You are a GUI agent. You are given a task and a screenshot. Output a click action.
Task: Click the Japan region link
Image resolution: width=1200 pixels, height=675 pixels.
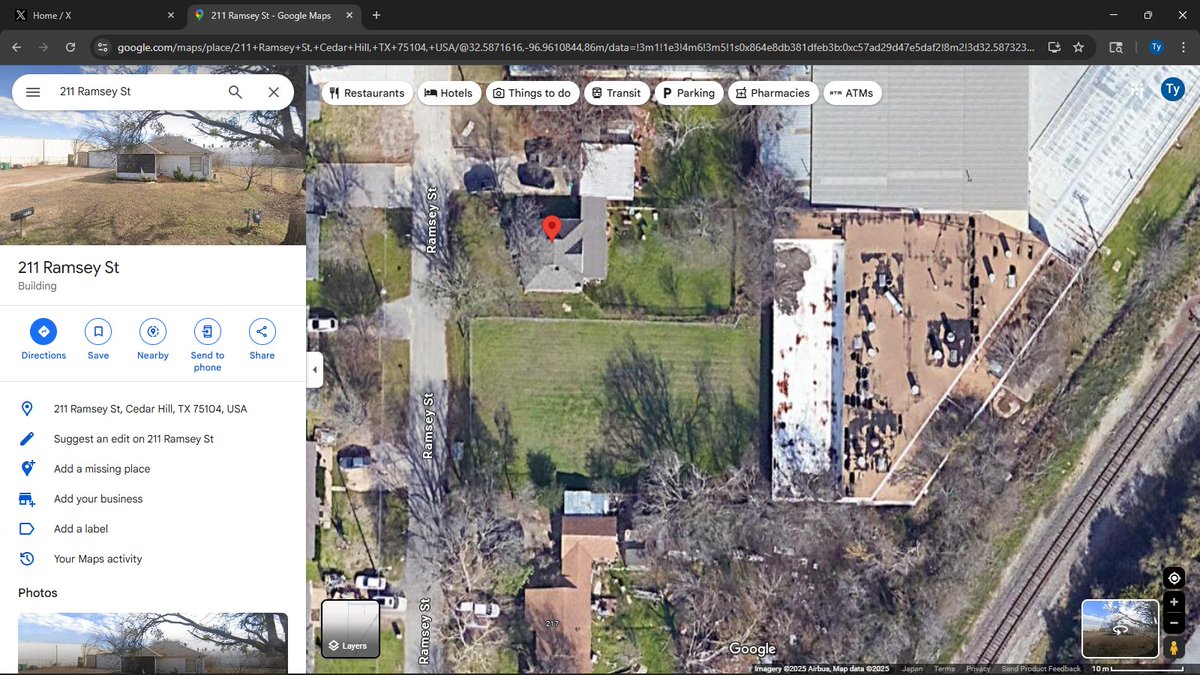pyautogui.click(x=912, y=669)
